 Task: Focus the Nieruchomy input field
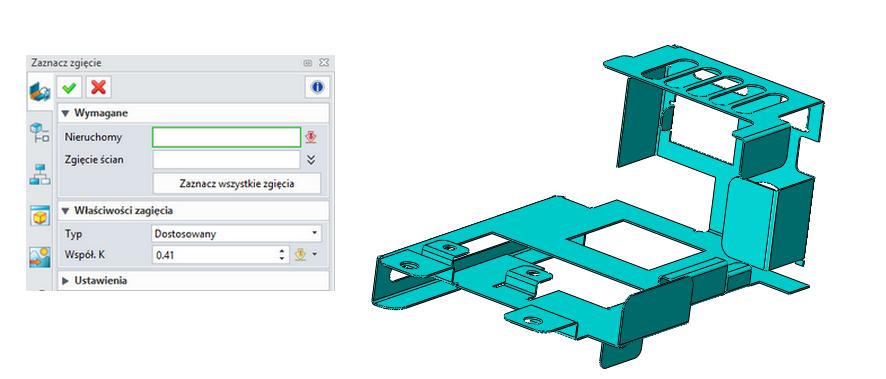click(227, 137)
